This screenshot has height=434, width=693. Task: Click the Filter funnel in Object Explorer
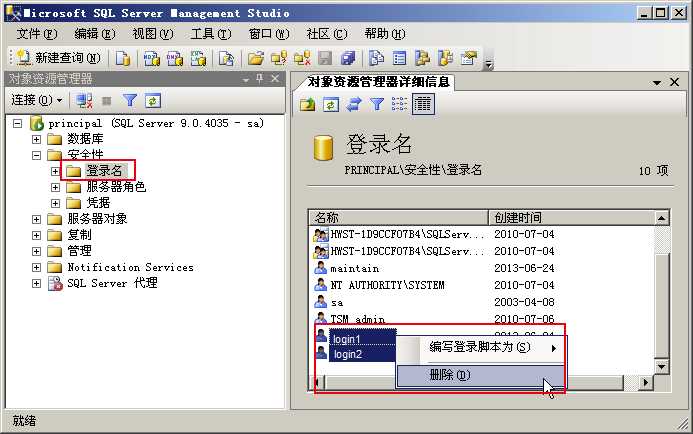129,101
